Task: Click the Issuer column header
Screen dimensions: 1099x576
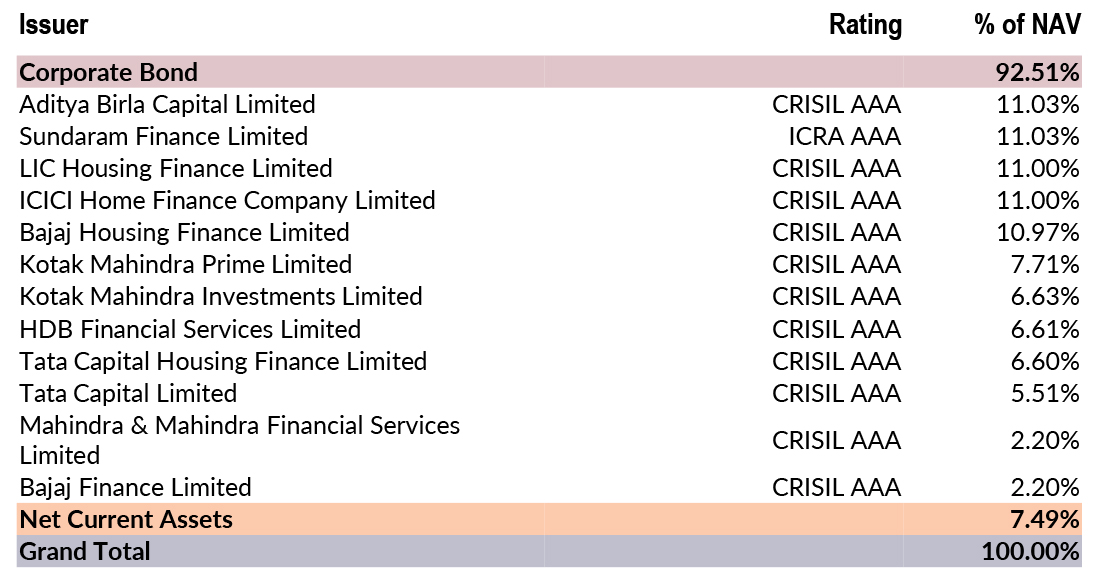Action: pyautogui.click(x=54, y=25)
